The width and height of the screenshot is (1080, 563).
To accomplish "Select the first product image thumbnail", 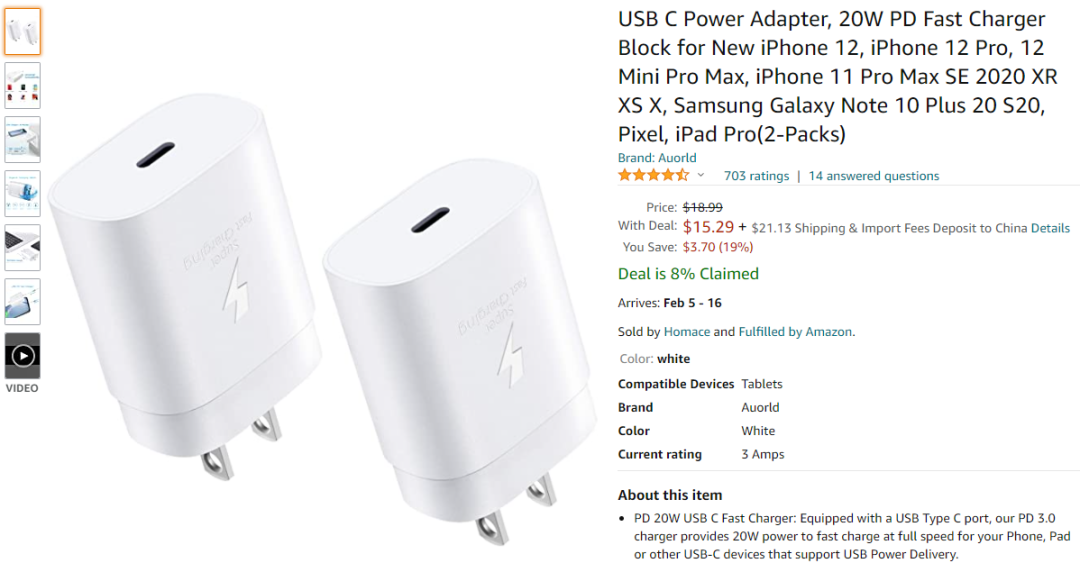I will pos(23,32).
